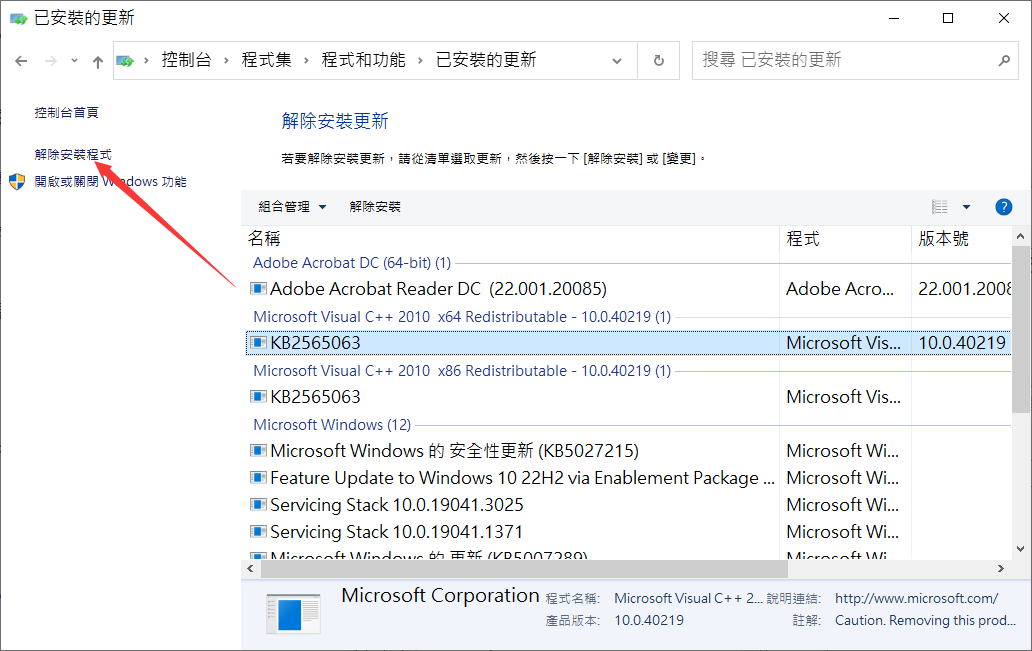Viewport: 1032px width, 651px height.
Task: Click the Adobe Acro... program cell
Action: pyautogui.click(x=840, y=288)
